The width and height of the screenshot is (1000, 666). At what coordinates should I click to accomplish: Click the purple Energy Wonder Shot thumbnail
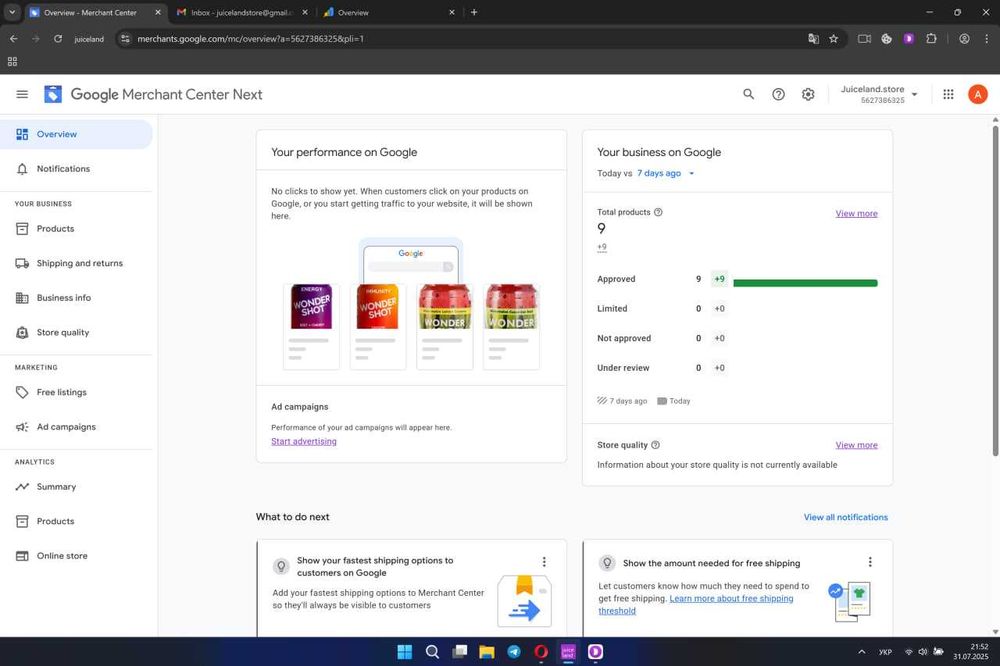coord(311,307)
